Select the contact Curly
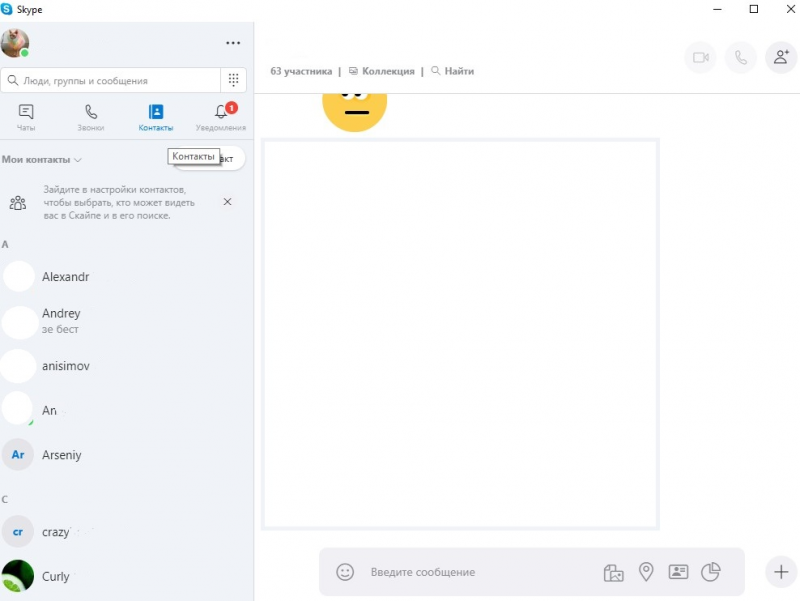Viewport: 800px width, 601px height. coord(127,576)
